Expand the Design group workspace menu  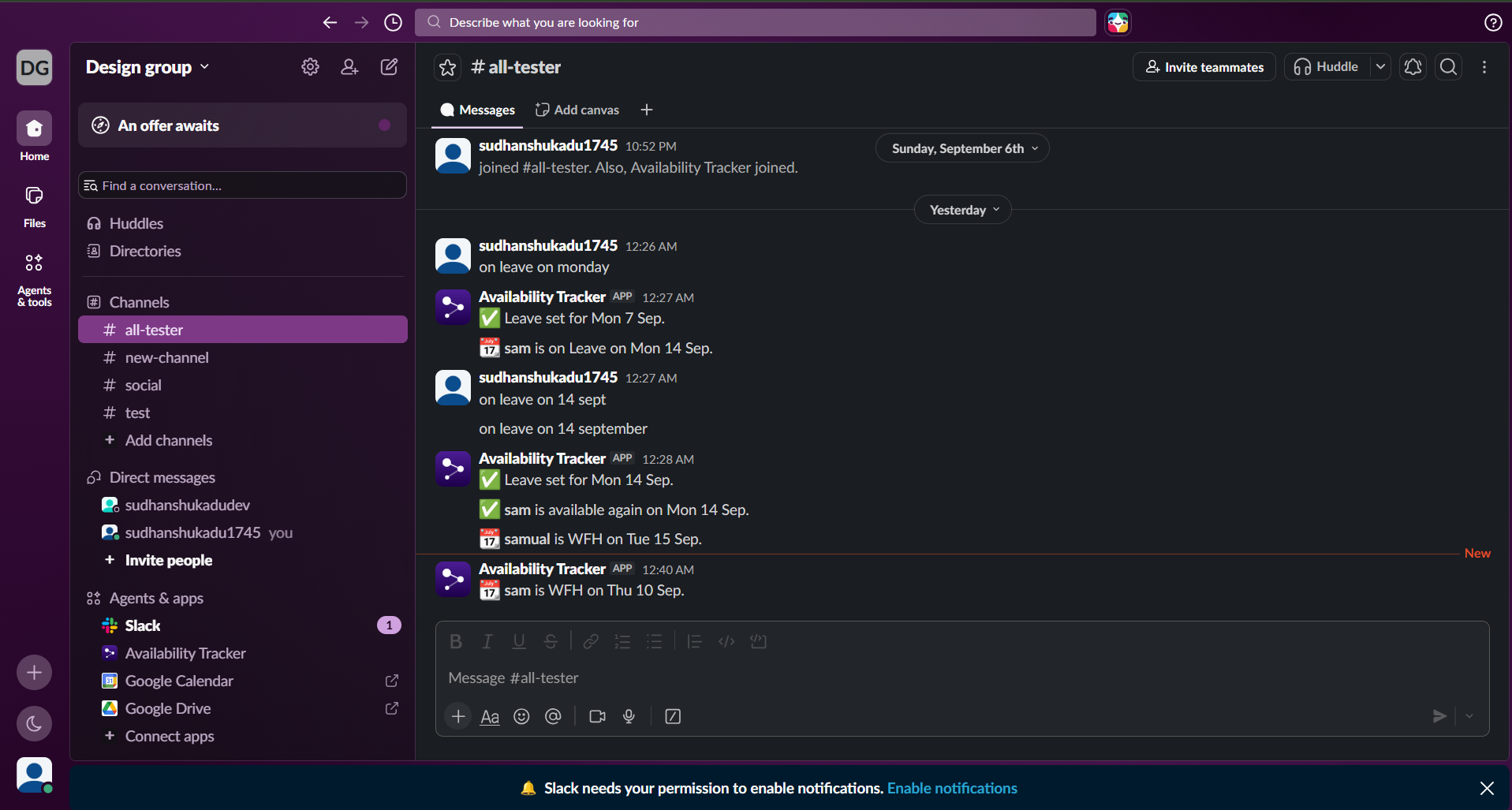click(x=147, y=67)
